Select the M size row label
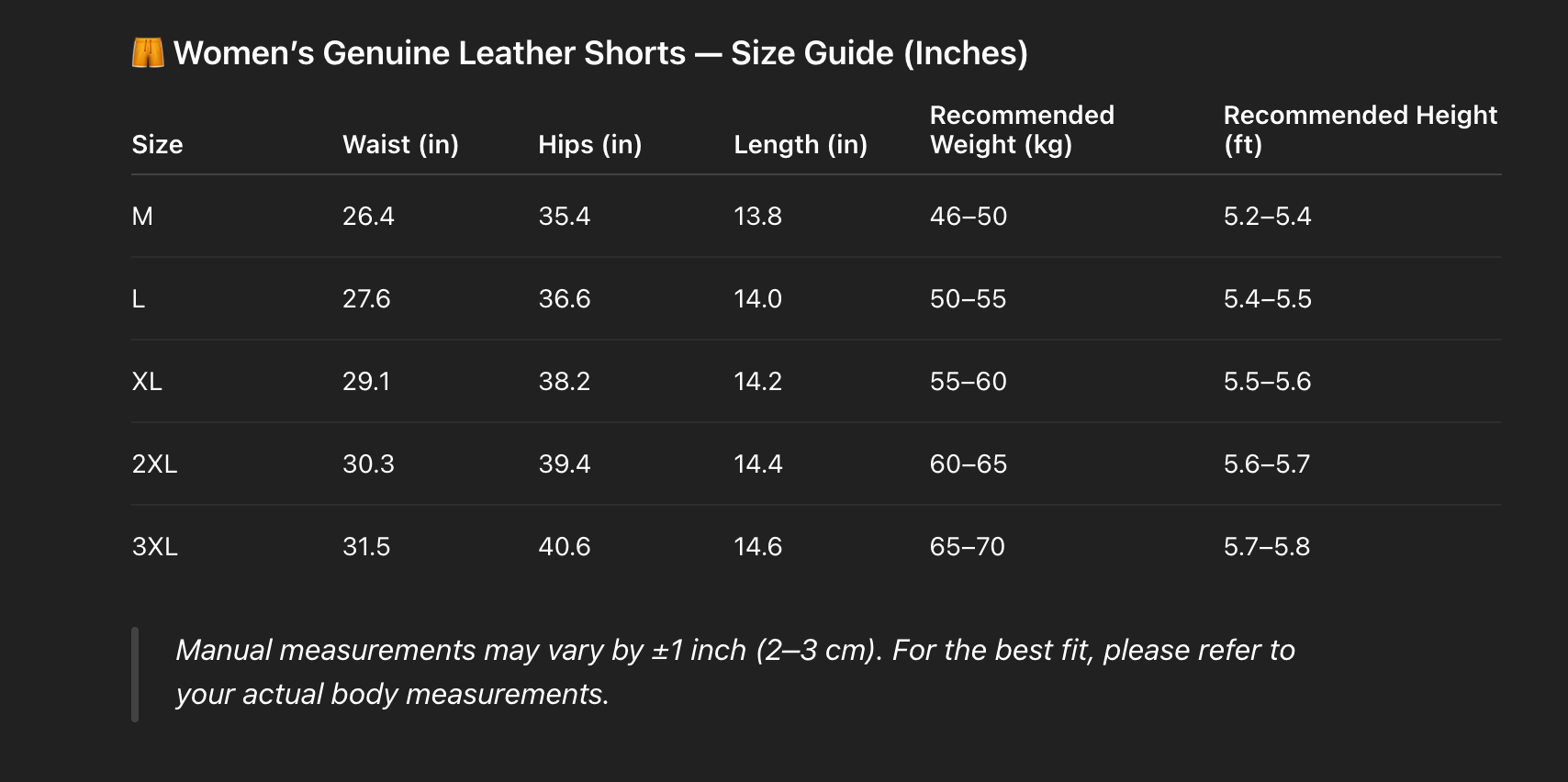Image resolution: width=1568 pixels, height=782 pixels. (x=142, y=217)
